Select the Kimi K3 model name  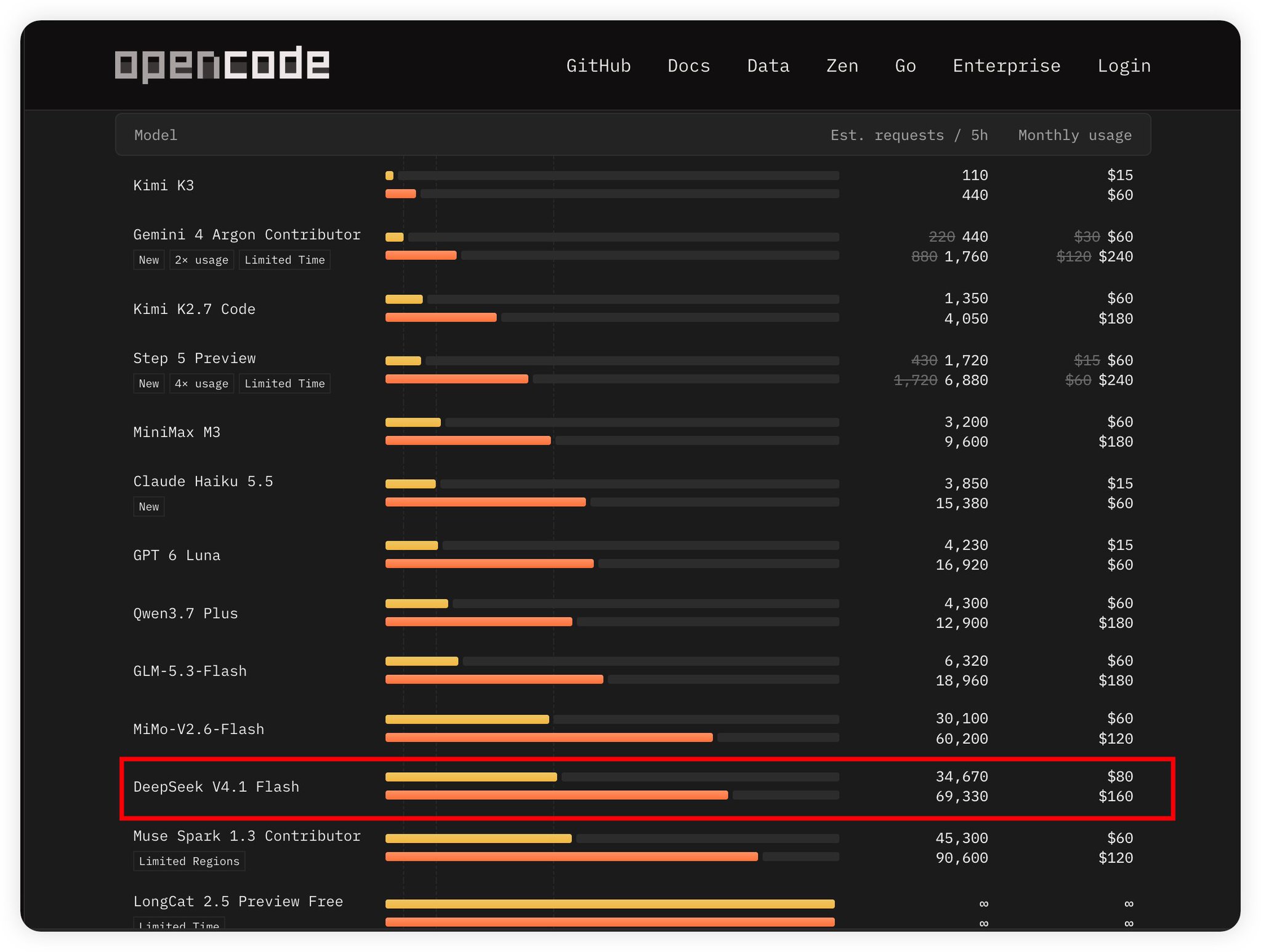pyautogui.click(x=164, y=185)
